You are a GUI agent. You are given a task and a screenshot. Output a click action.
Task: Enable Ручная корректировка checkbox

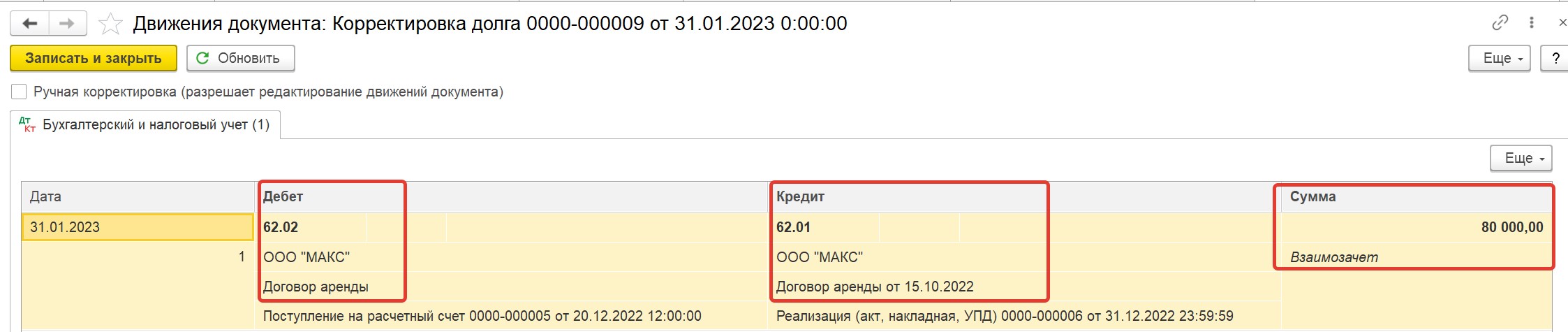[20, 92]
